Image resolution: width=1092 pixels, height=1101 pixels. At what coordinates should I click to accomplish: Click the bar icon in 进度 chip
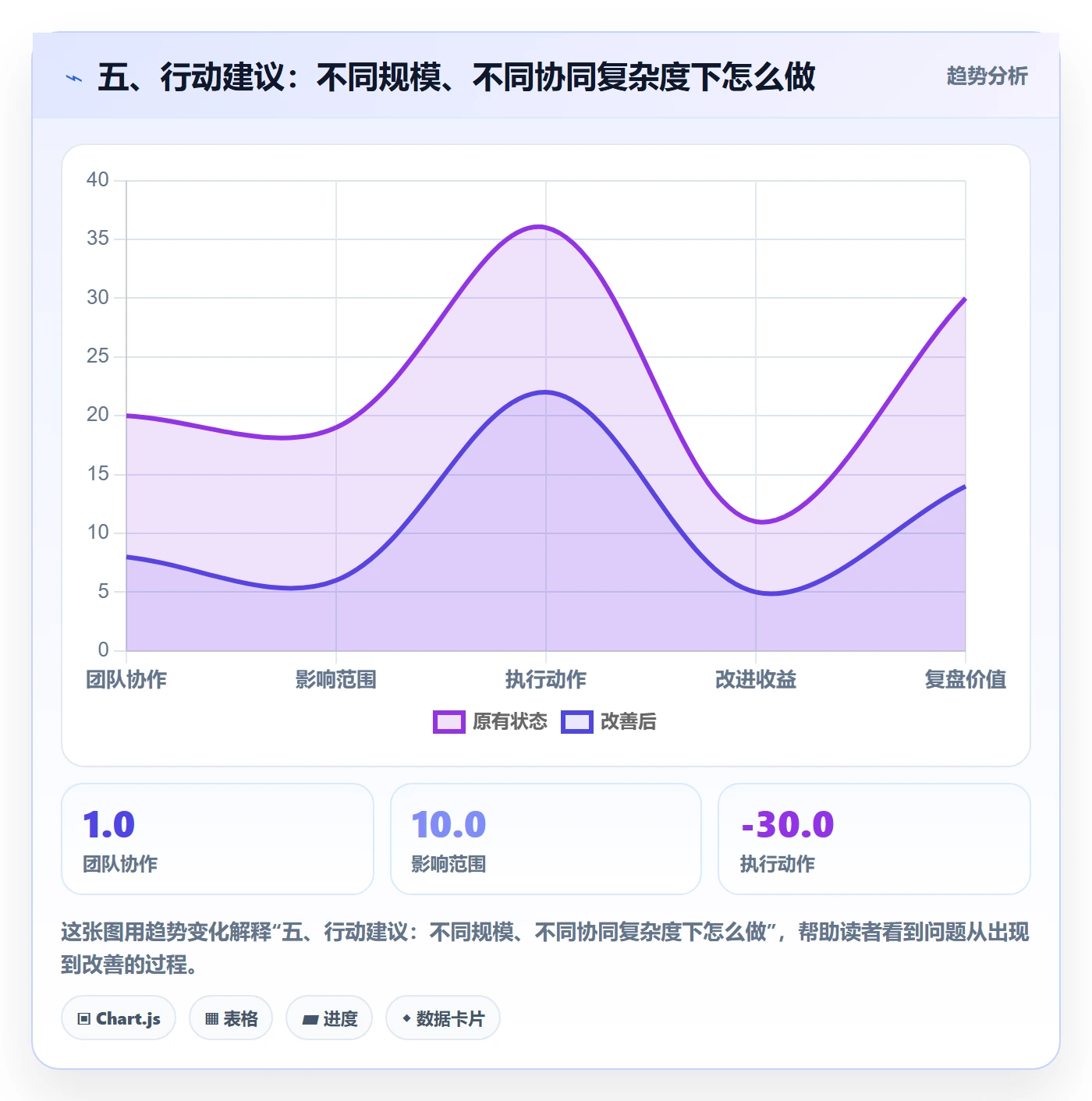click(310, 1019)
